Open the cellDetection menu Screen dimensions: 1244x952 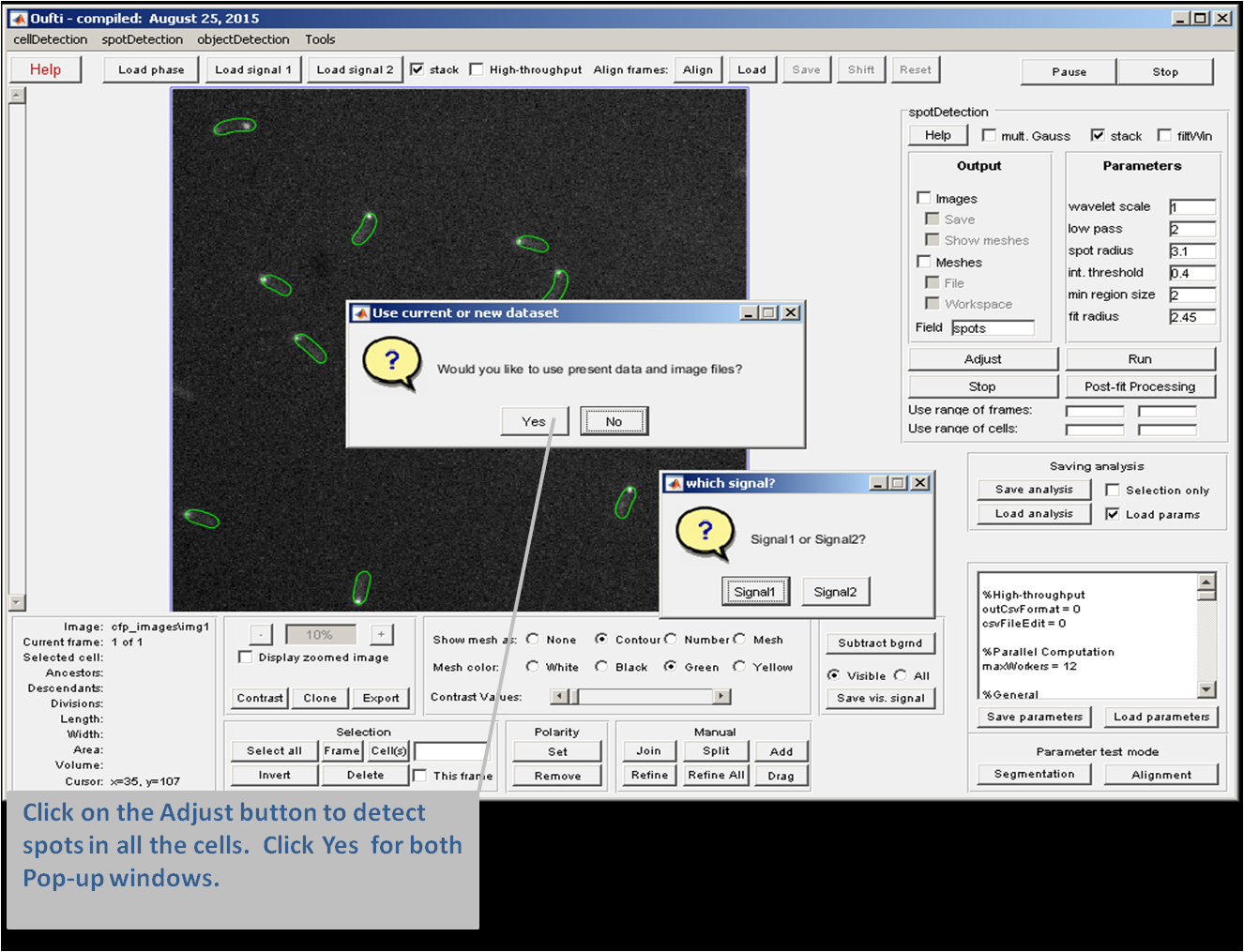pos(51,39)
